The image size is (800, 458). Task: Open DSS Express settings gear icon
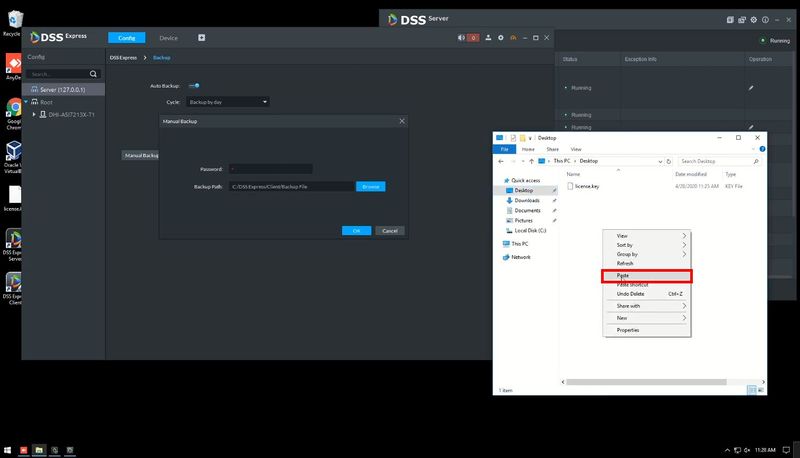(x=501, y=38)
